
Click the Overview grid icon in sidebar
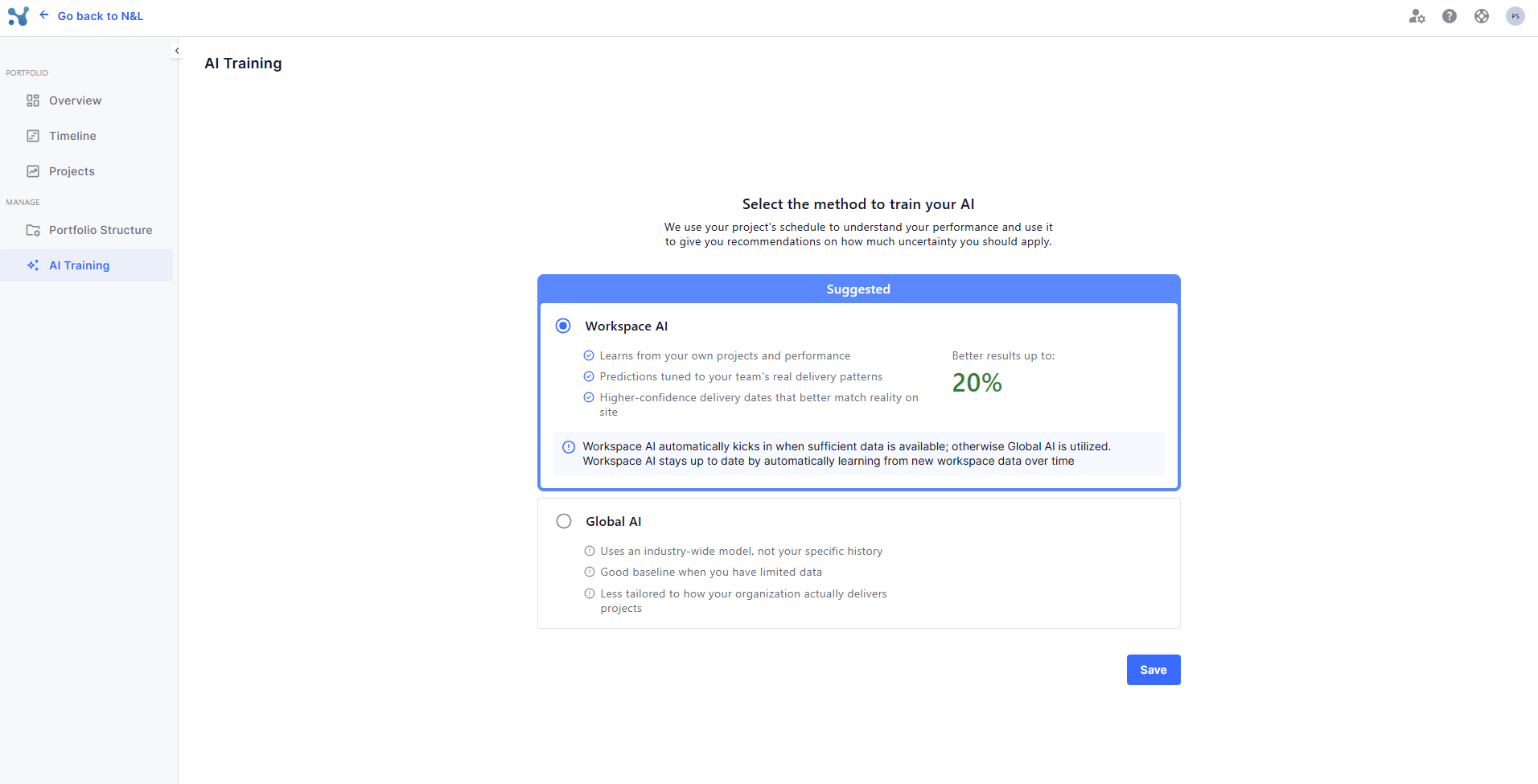(33, 101)
